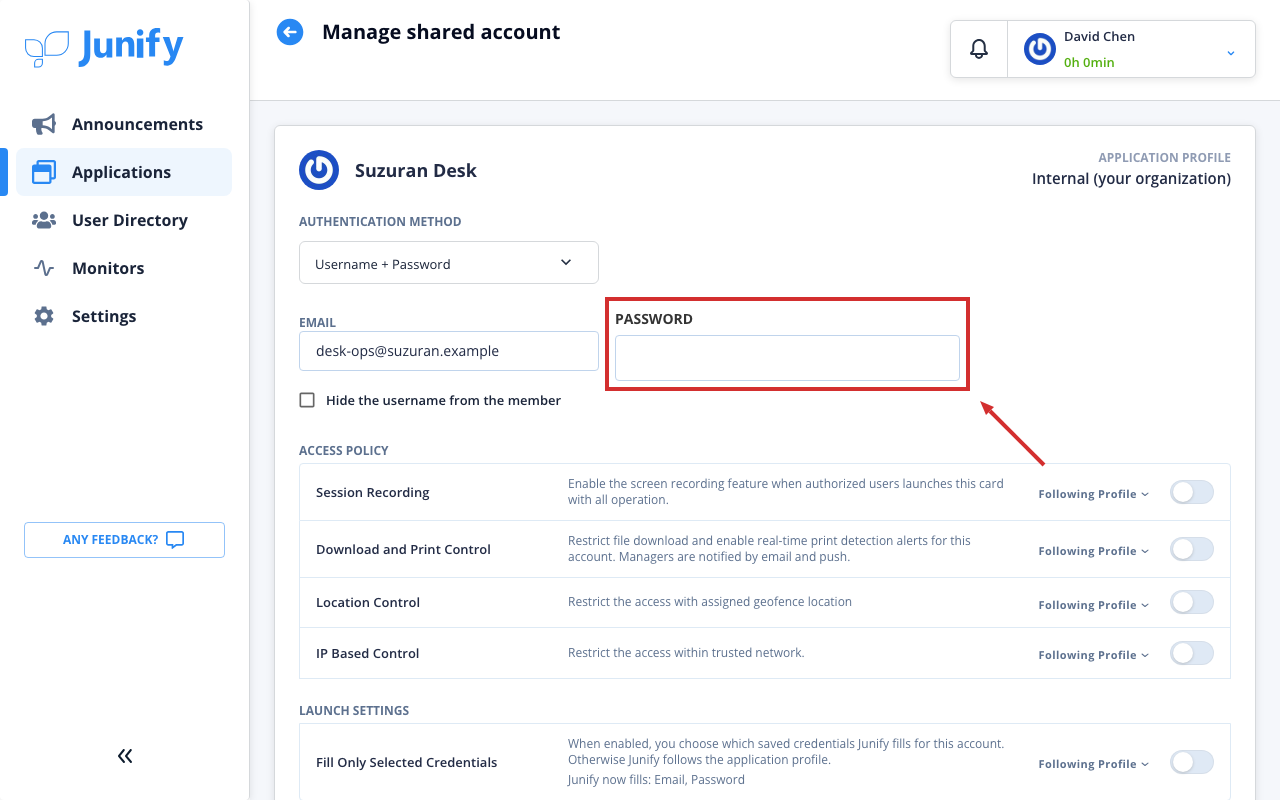Click the Settings gear icon
Image resolution: width=1280 pixels, height=800 pixels.
click(44, 316)
